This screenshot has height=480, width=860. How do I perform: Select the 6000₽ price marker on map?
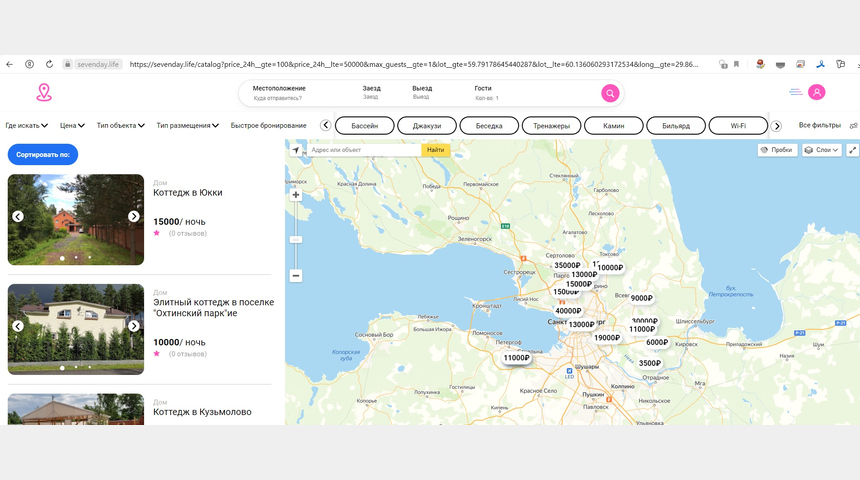tap(657, 342)
